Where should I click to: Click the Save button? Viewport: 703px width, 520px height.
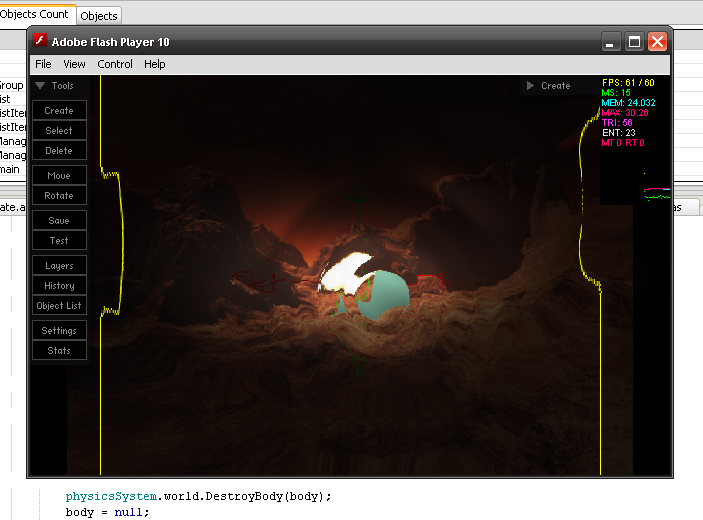click(59, 221)
